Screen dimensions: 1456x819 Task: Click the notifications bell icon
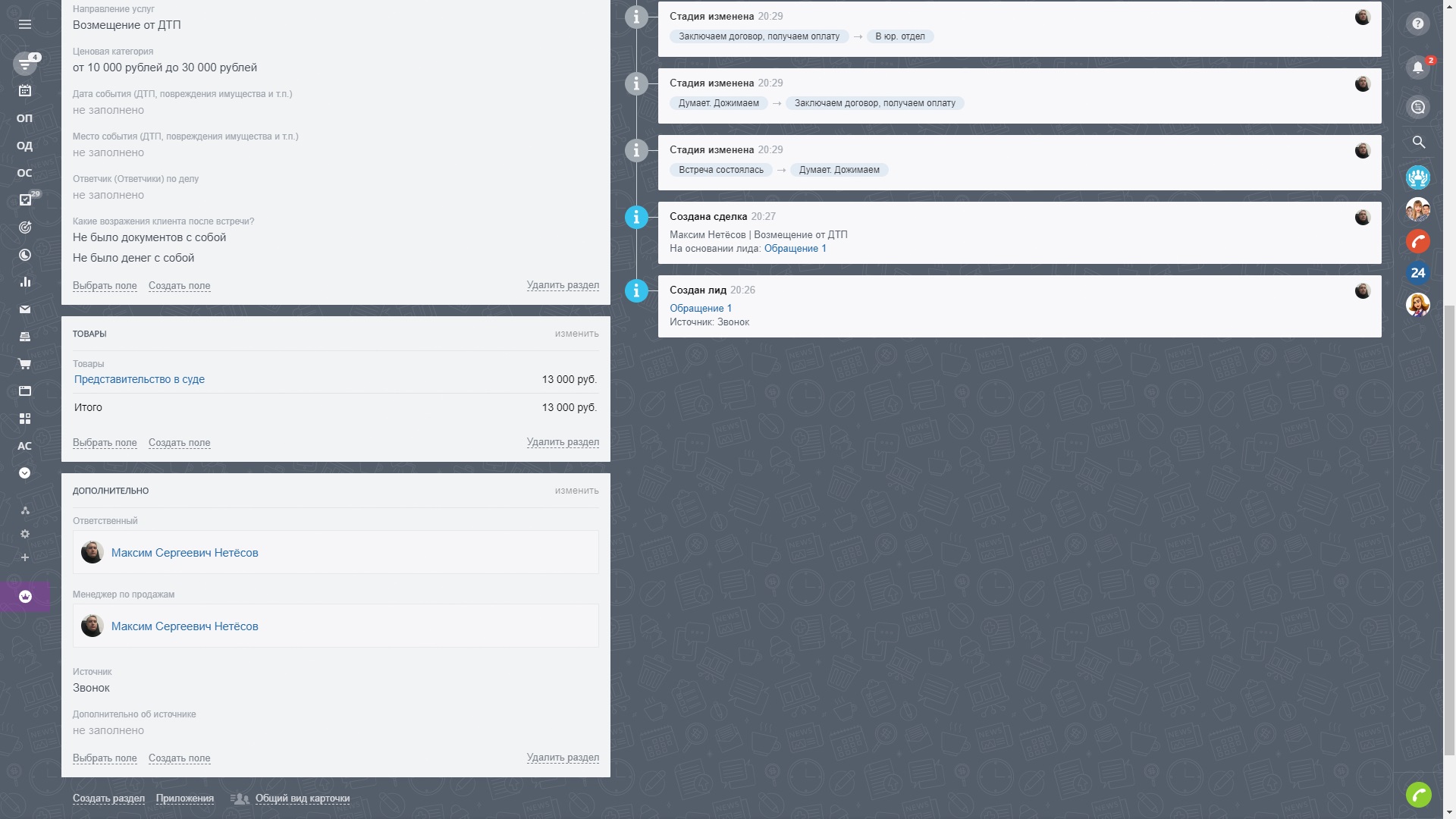[x=1417, y=67]
